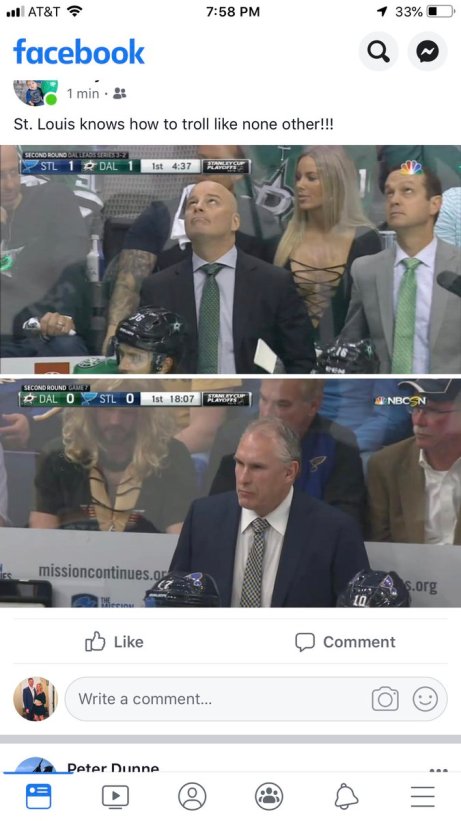Open options dots on Peter Dunne post
461x821 pixels.
click(x=438, y=770)
